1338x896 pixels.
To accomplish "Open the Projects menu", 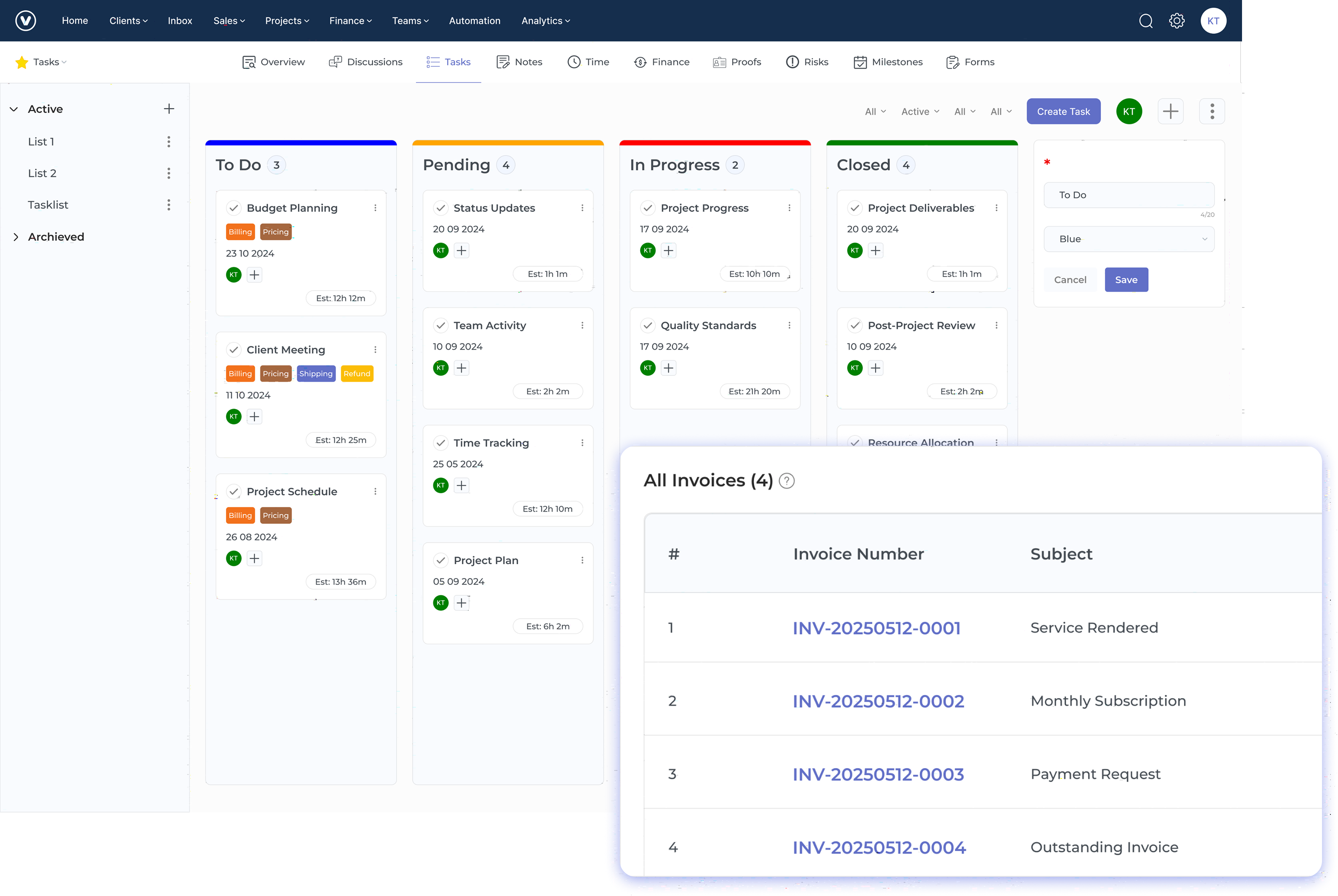I will coord(286,20).
